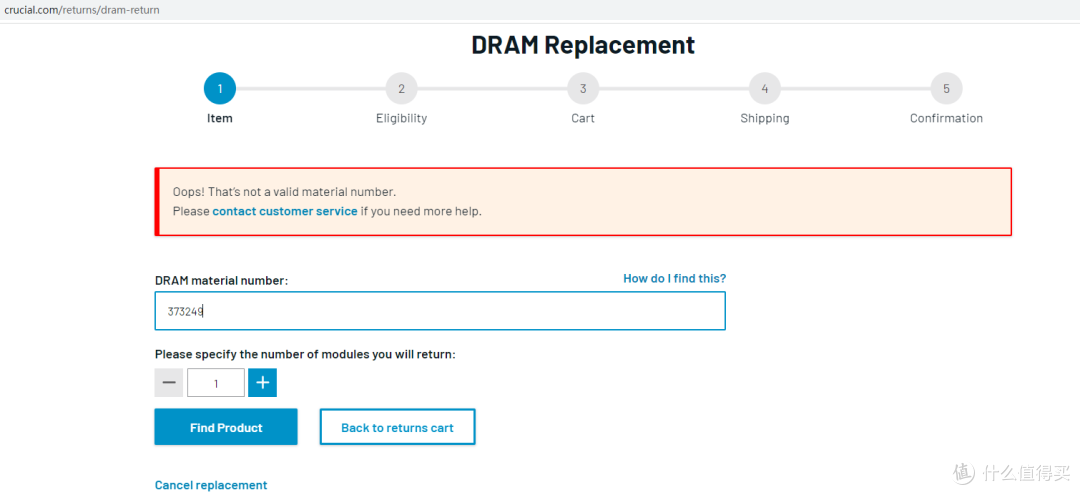Select the Cart step label
Viewport: 1080px width, 495px height.
583,118
